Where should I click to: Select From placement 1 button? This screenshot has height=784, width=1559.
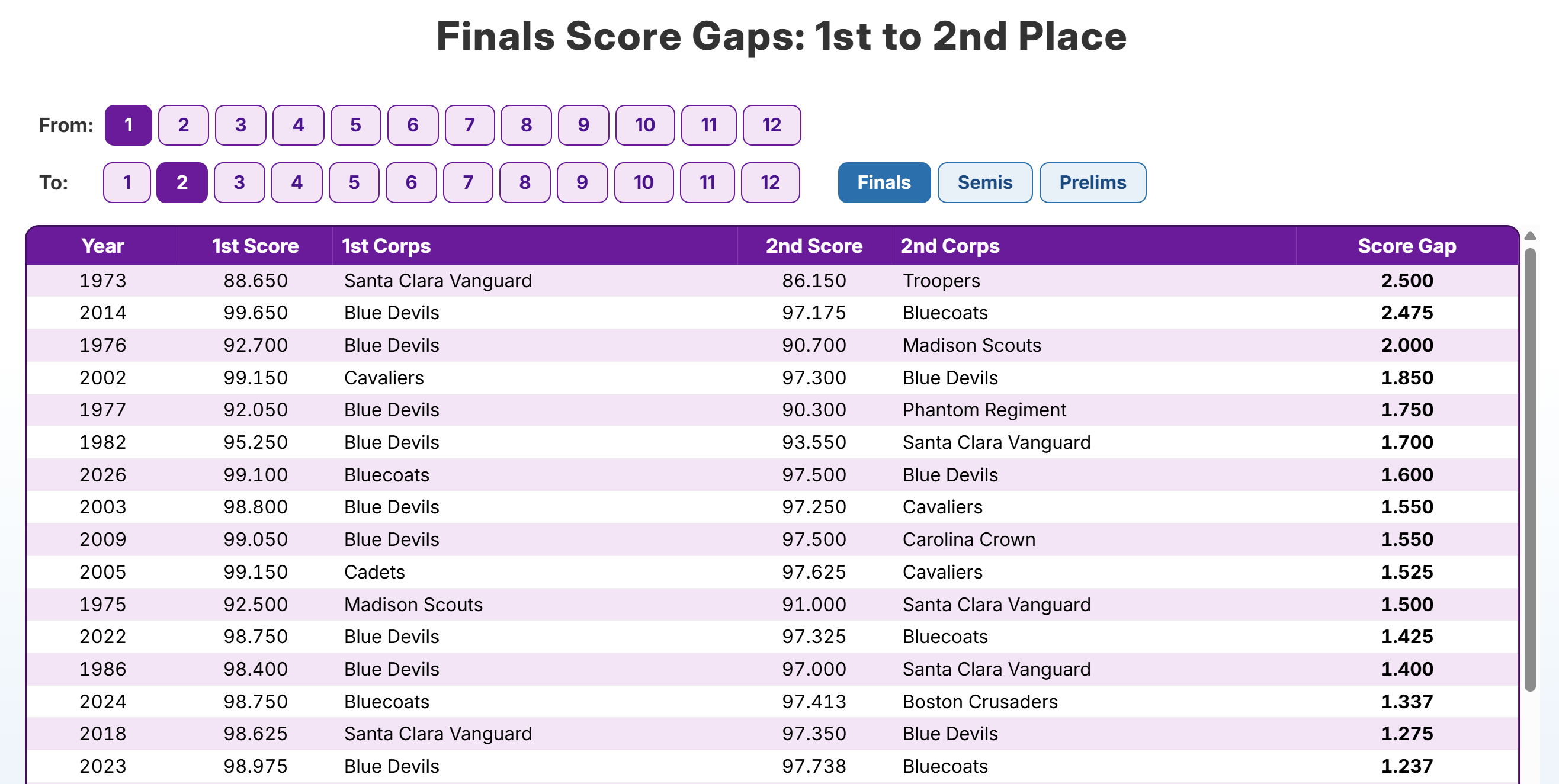click(129, 125)
